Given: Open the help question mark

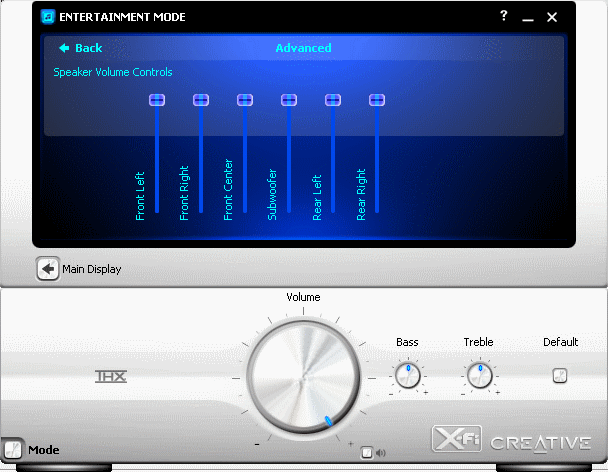Looking at the screenshot, I should (x=503, y=16).
